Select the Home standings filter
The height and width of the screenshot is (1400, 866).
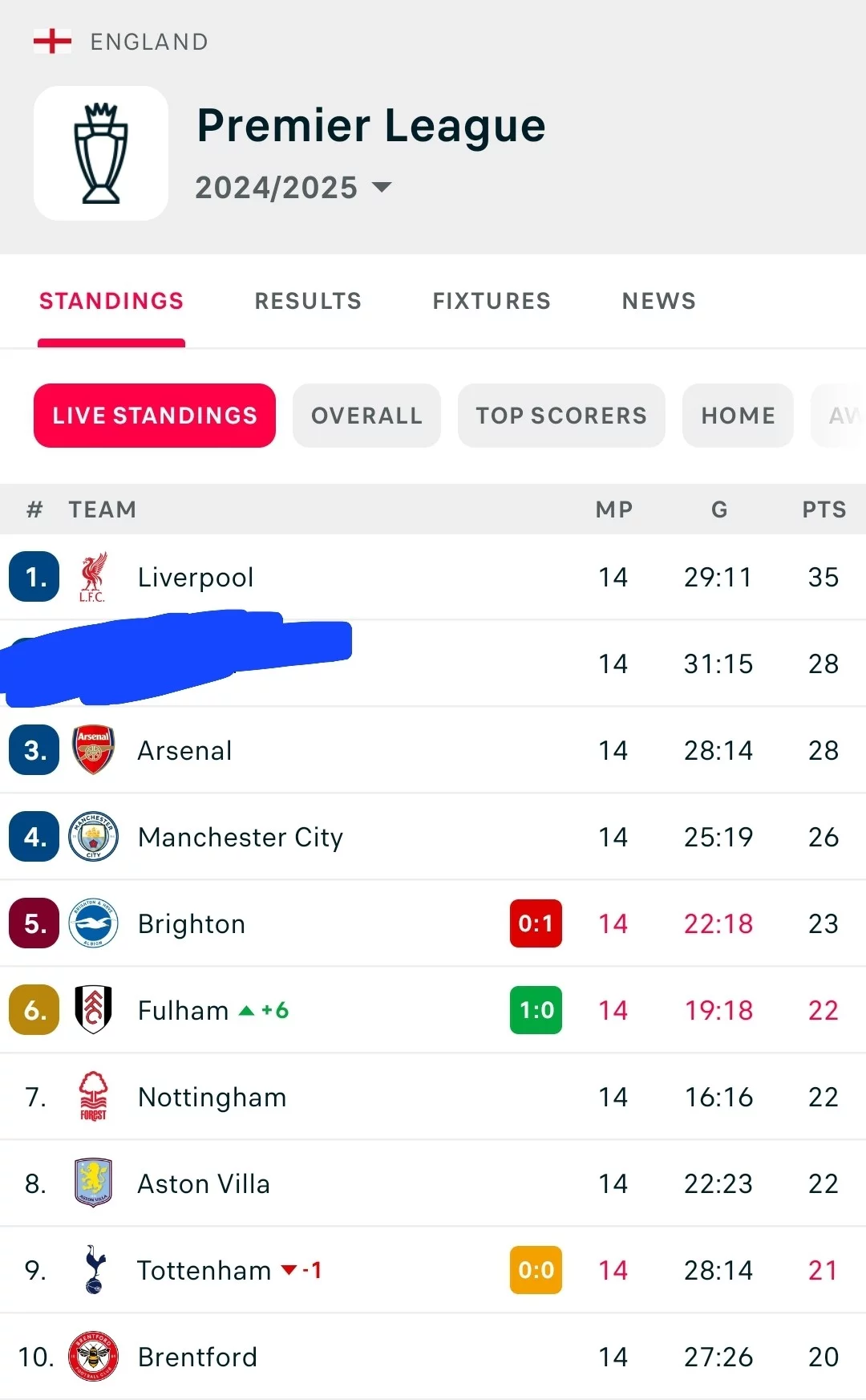coord(738,416)
